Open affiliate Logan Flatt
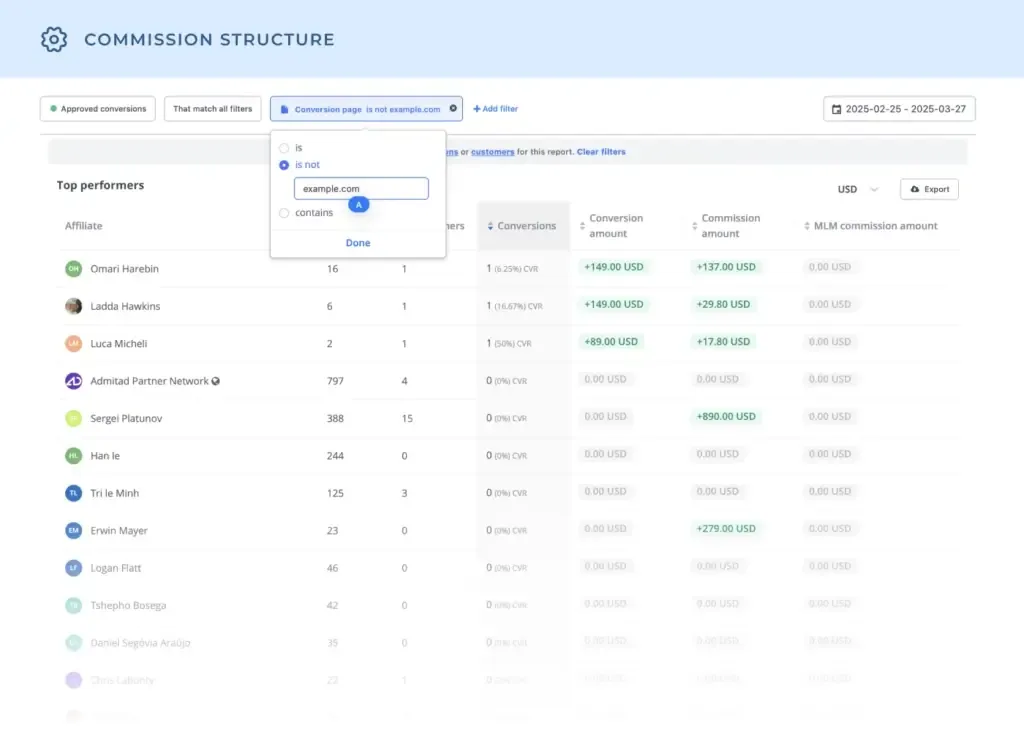 tap(116, 568)
